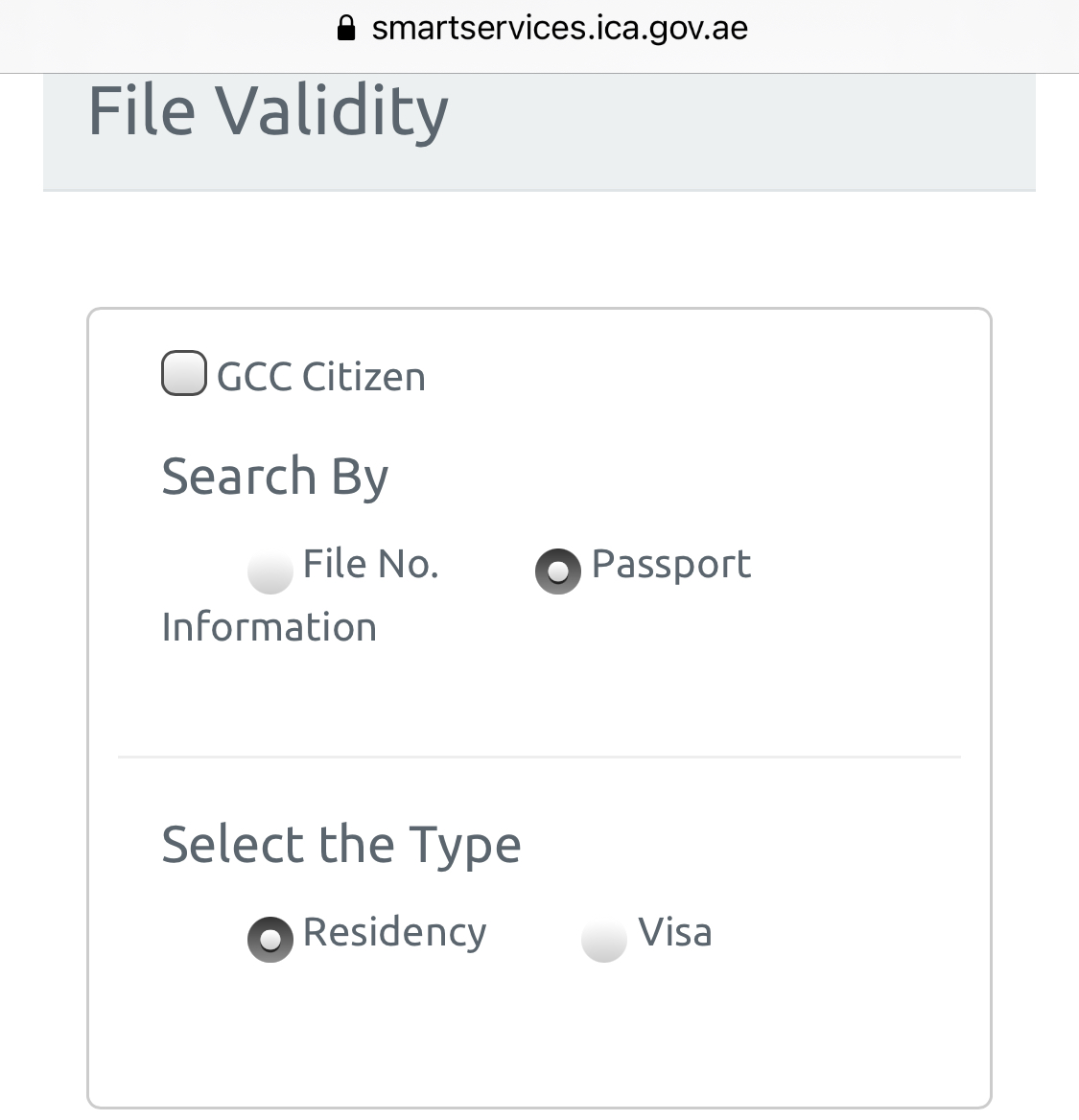Viewport: 1079px width, 1120px height.
Task: Click the File Validity page heading
Action: pos(269,111)
